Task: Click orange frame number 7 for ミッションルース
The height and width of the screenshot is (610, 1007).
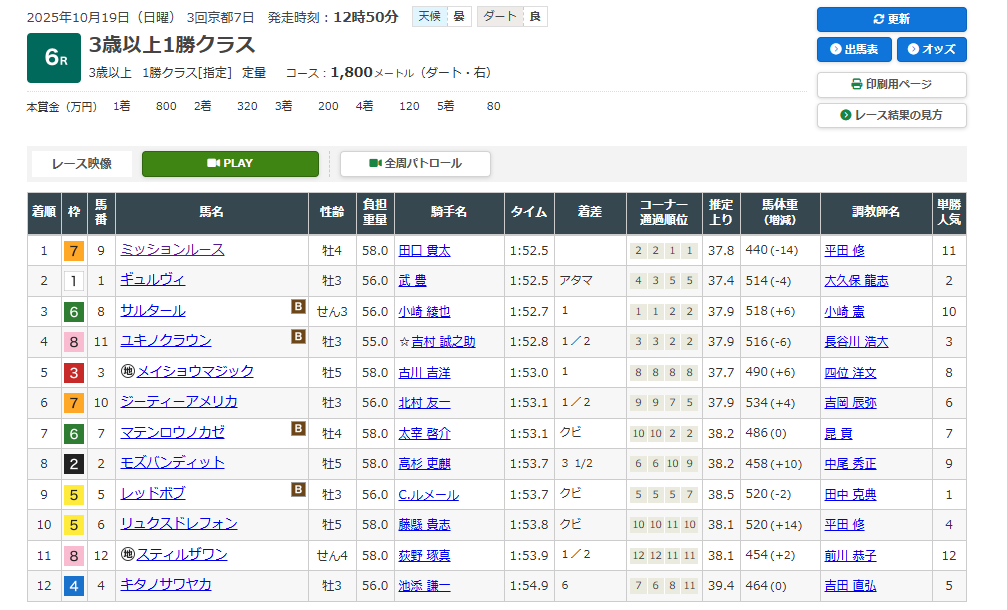Action: coord(73,251)
